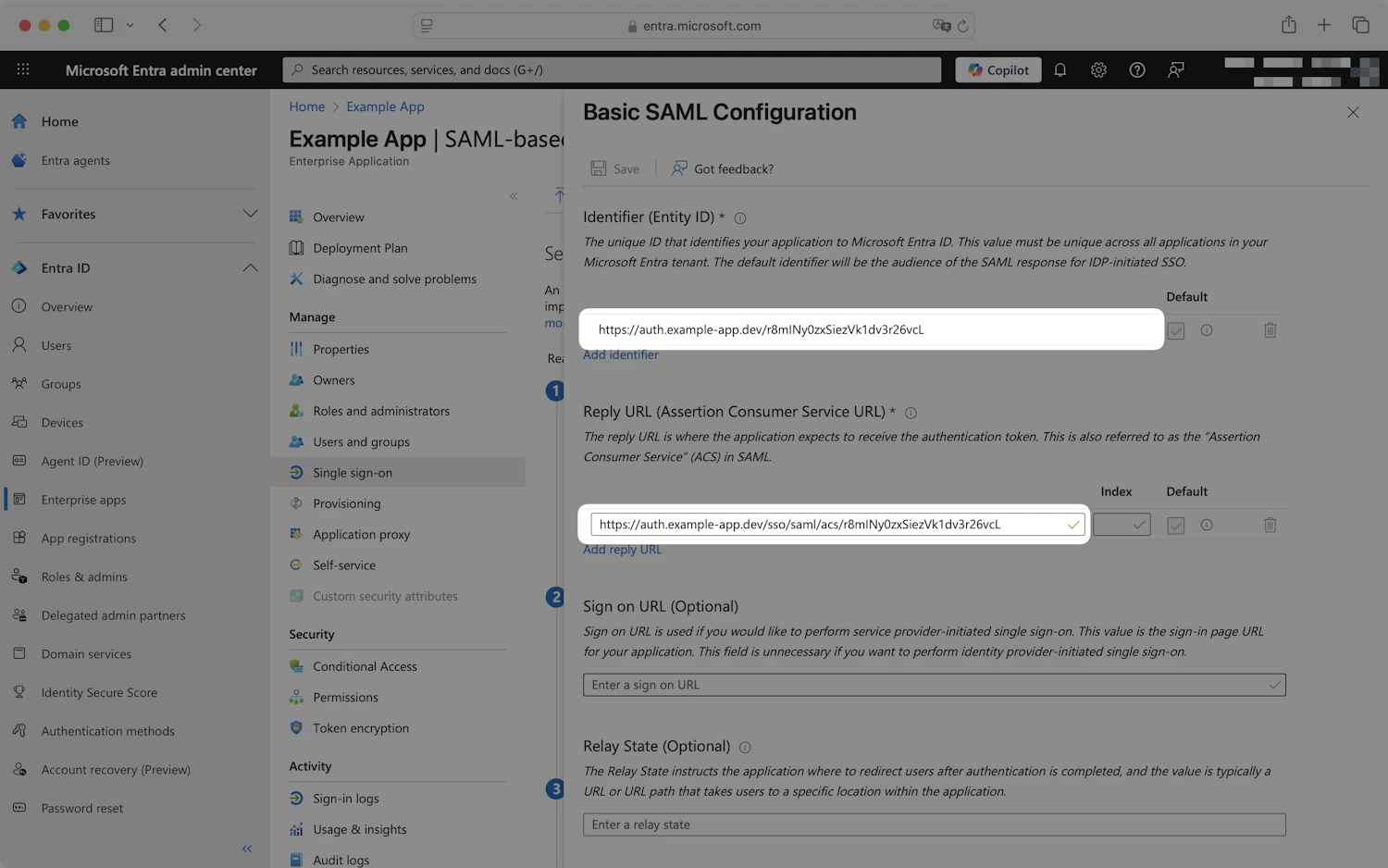Open the settings gear in header
Screen dimensions: 1388x868
pyautogui.click(x=1098, y=69)
